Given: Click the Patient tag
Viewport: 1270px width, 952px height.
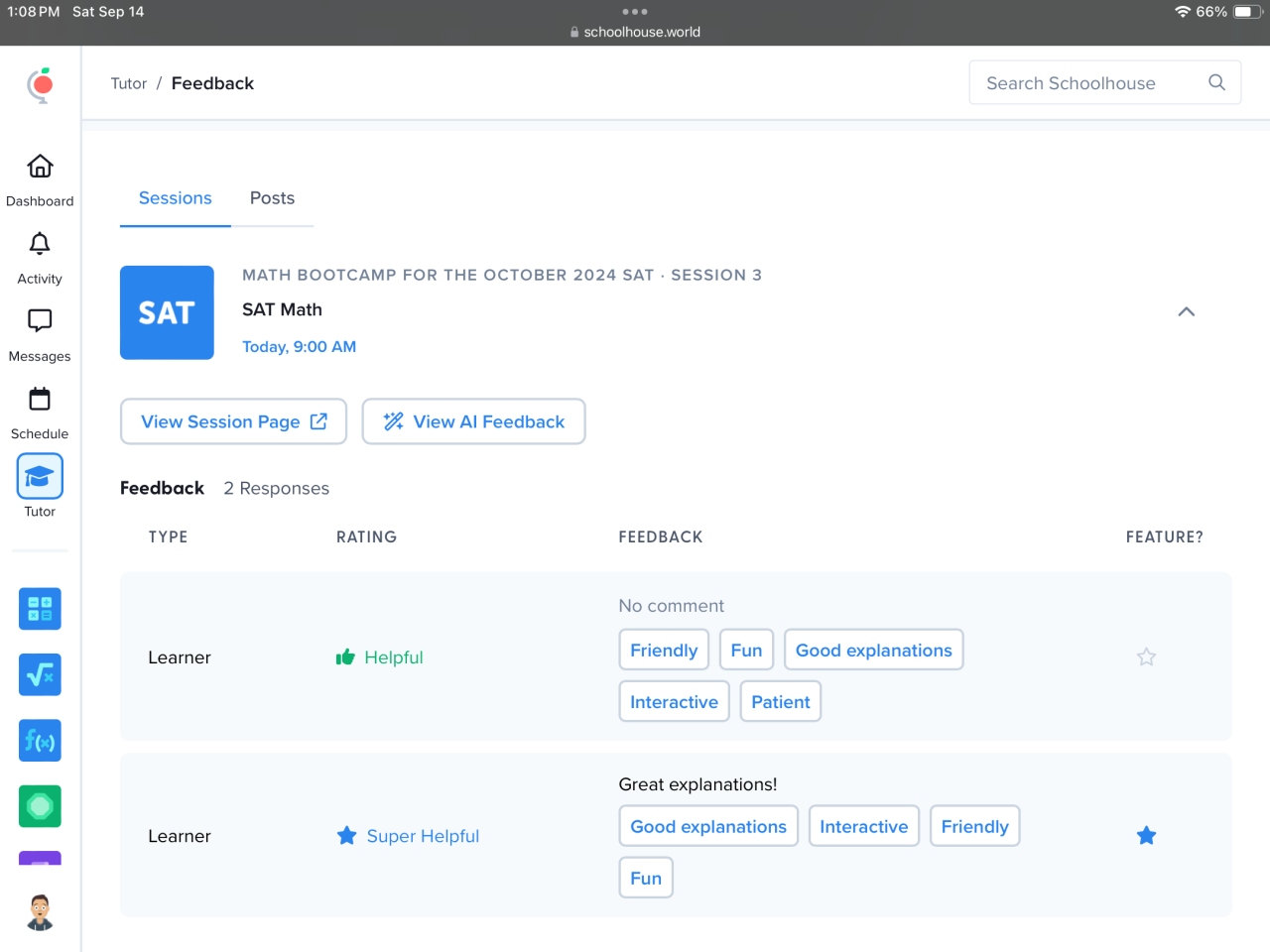Looking at the screenshot, I should tap(781, 701).
